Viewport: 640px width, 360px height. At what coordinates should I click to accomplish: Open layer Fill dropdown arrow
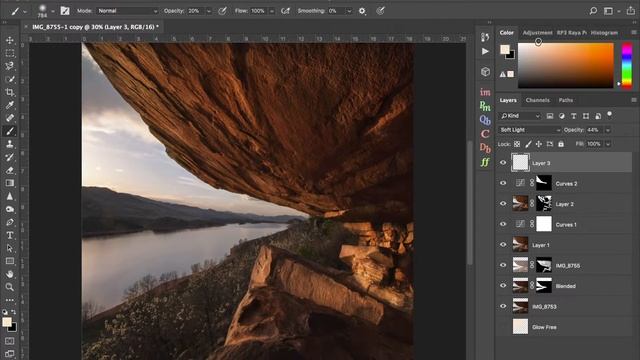[x=608, y=144]
